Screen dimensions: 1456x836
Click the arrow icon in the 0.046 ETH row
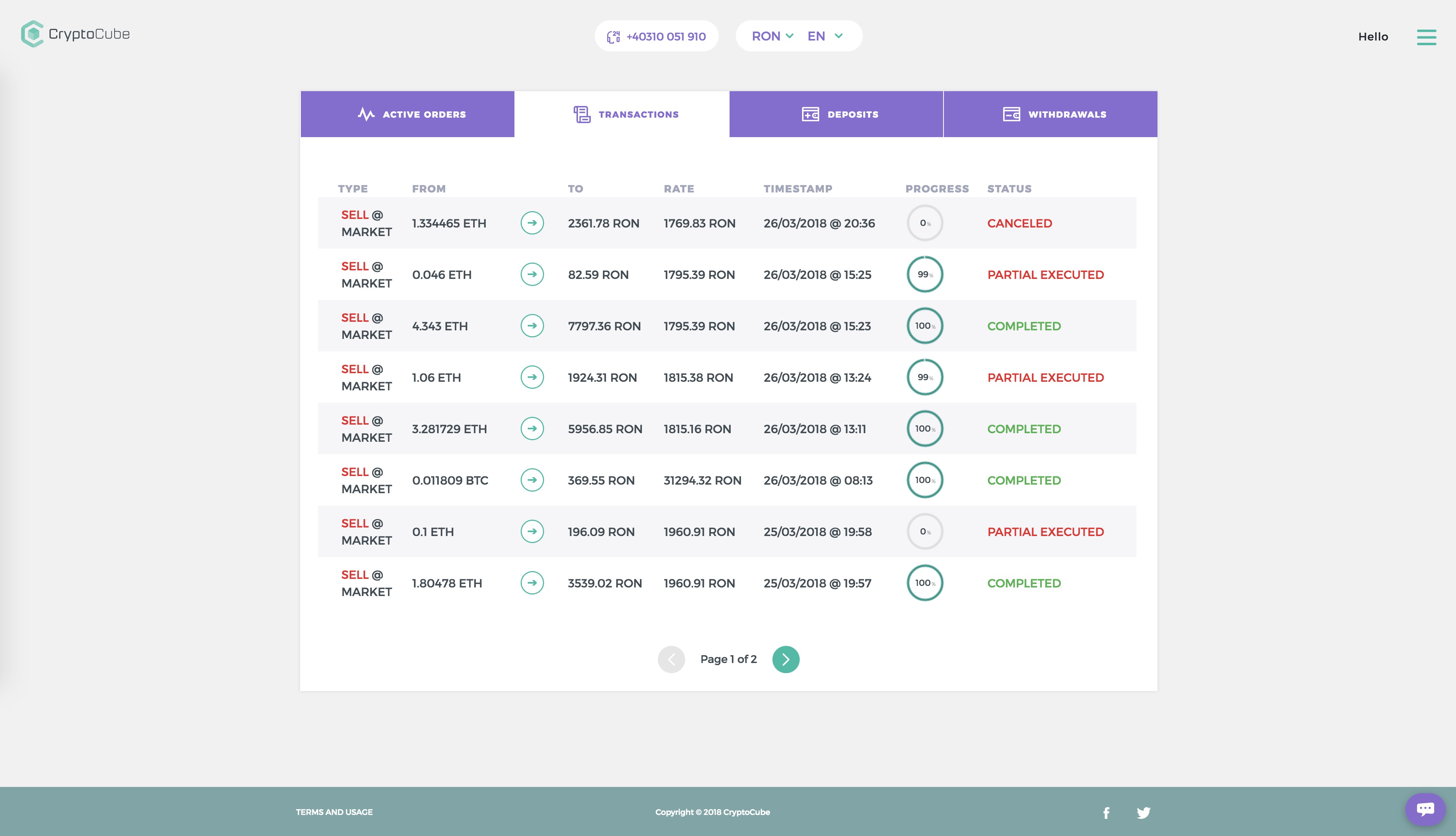[x=532, y=275]
